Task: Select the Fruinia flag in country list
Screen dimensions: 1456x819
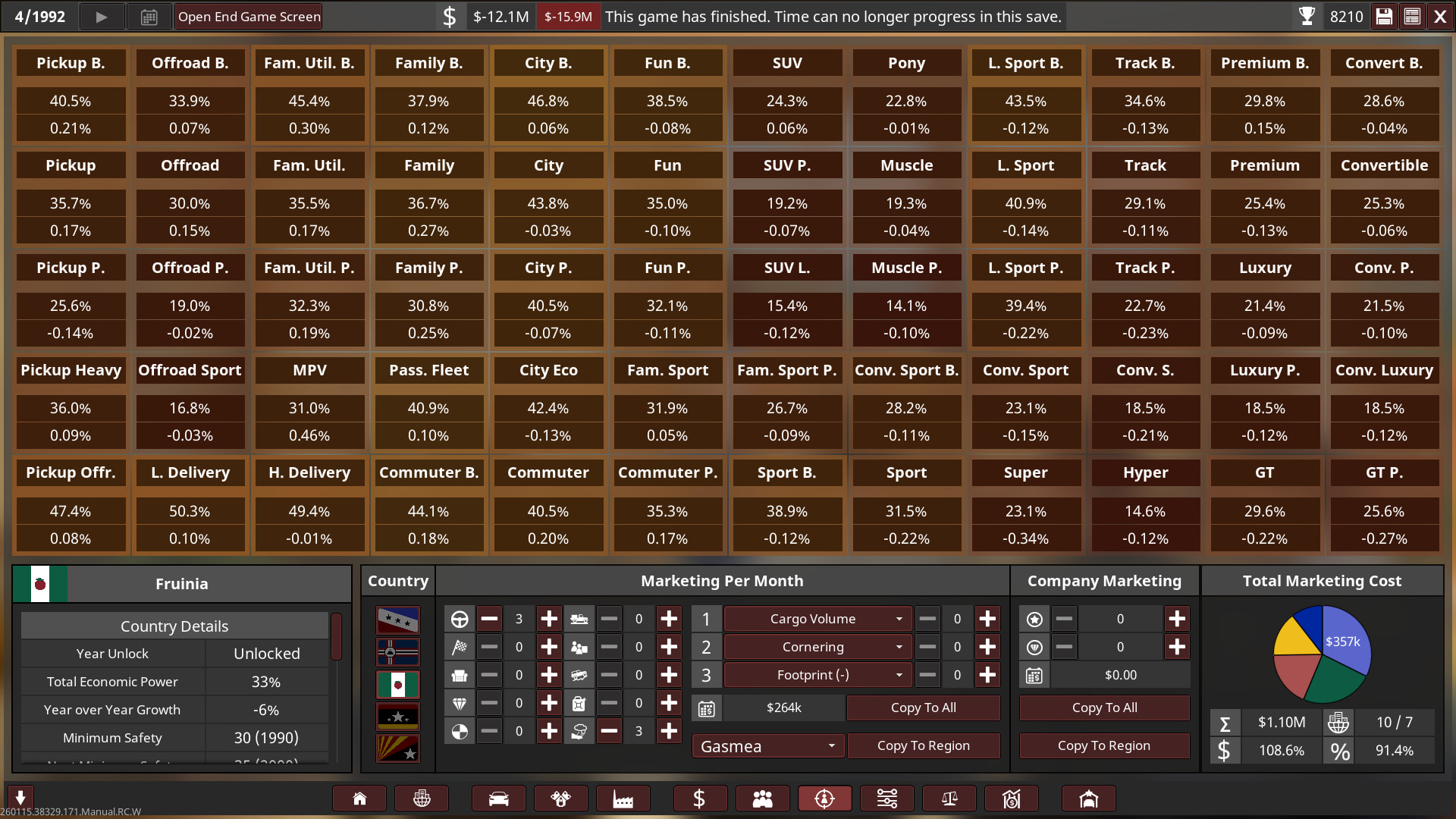Action: pos(397,685)
